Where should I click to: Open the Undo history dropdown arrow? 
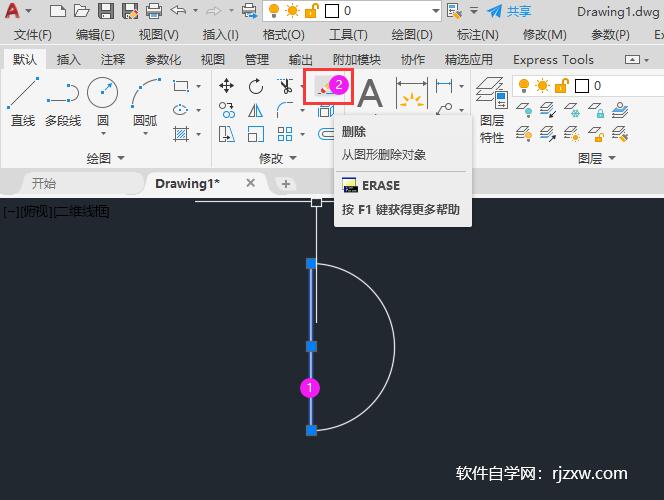pyautogui.click(x=195, y=11)
